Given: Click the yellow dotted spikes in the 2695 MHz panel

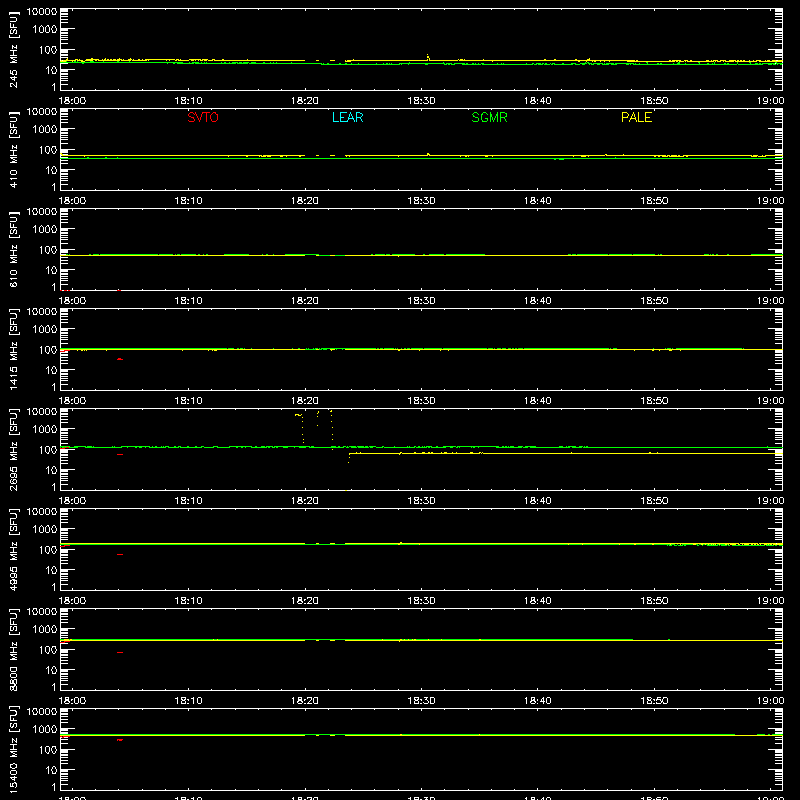Looking at the screenshot, I should pyautogui.click(x=315, y=428).
